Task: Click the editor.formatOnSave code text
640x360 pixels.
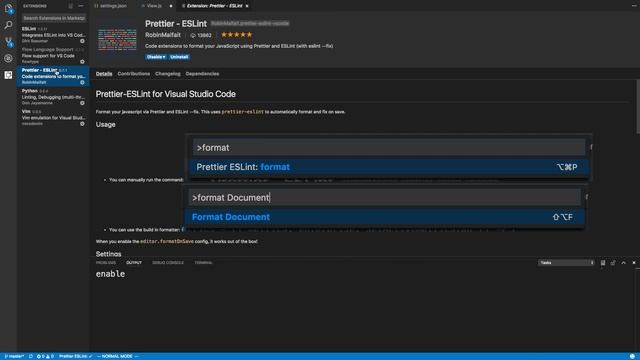Action: (x=167, y=242)
